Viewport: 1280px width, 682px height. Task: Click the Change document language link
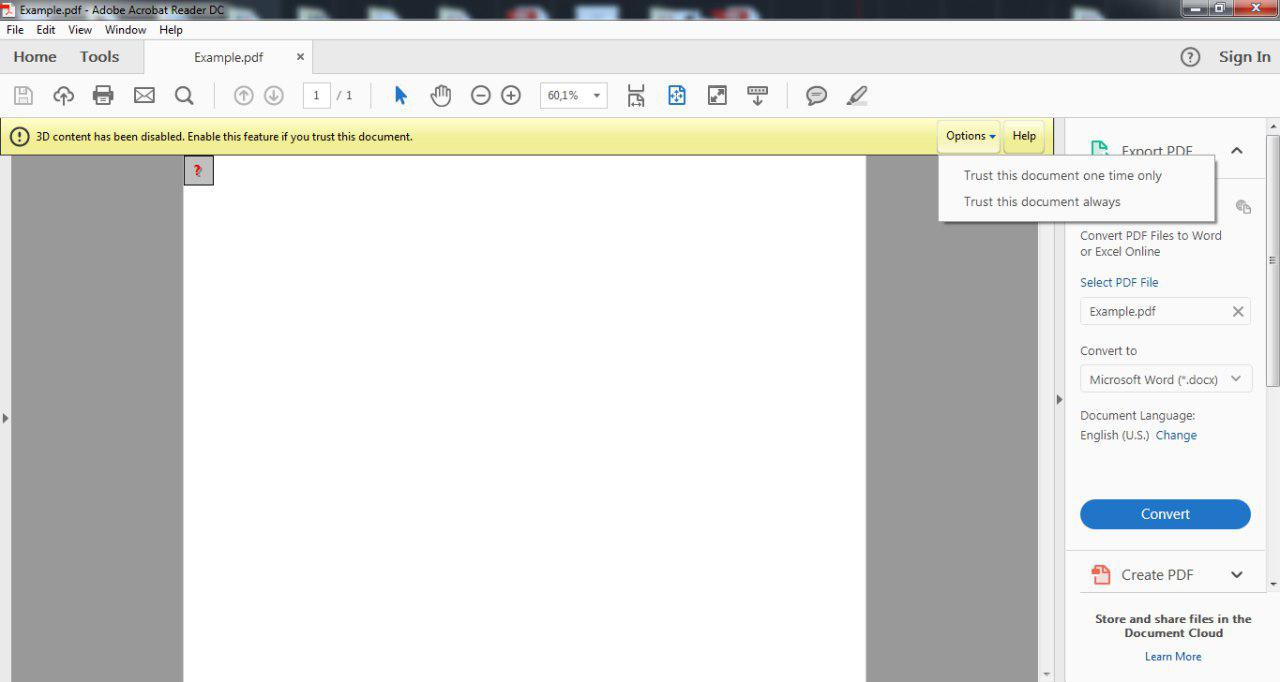tap(1176, 435)
